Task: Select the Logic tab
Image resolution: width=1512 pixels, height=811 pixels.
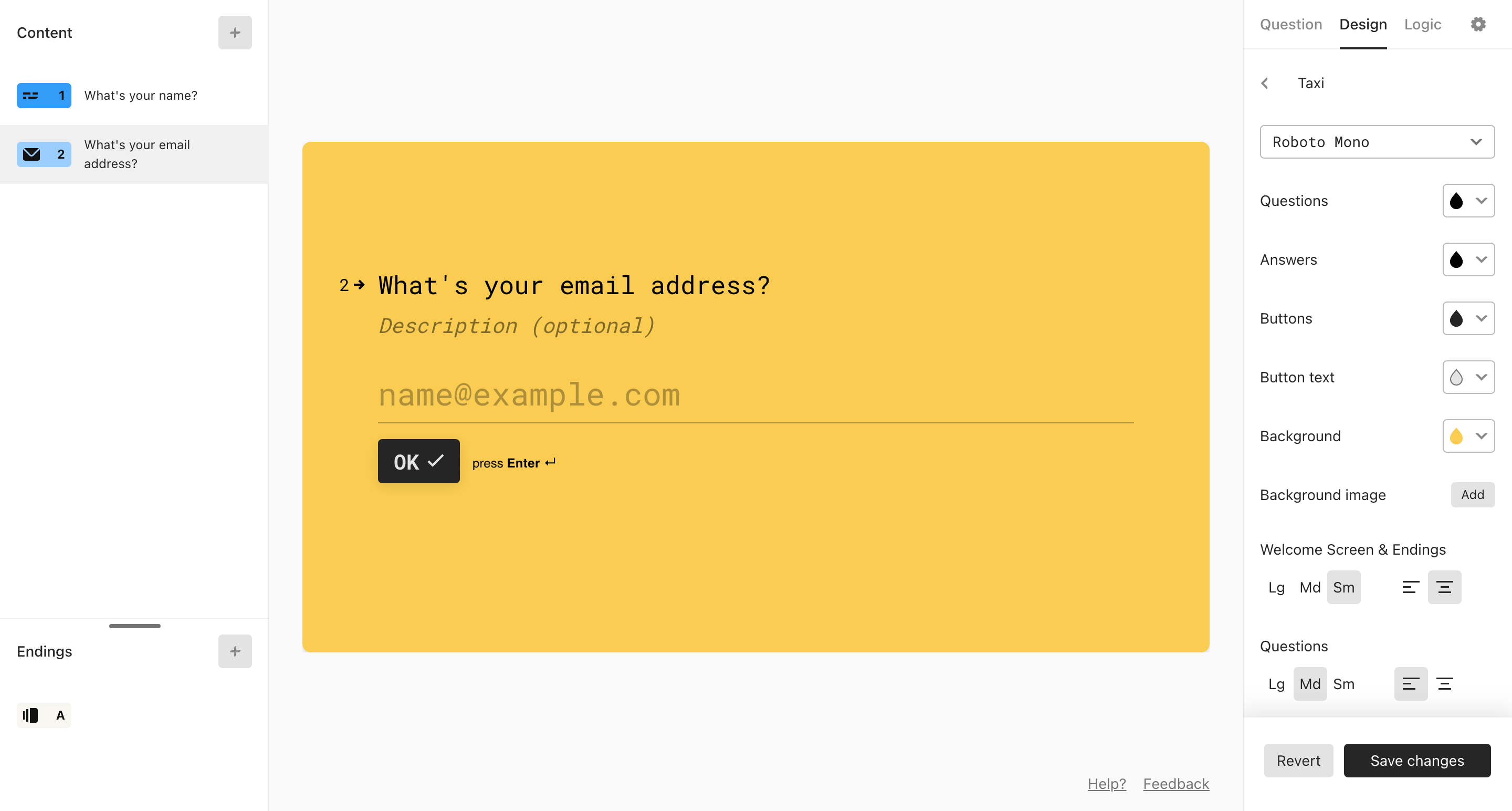Action: (x=1423, y=25)
